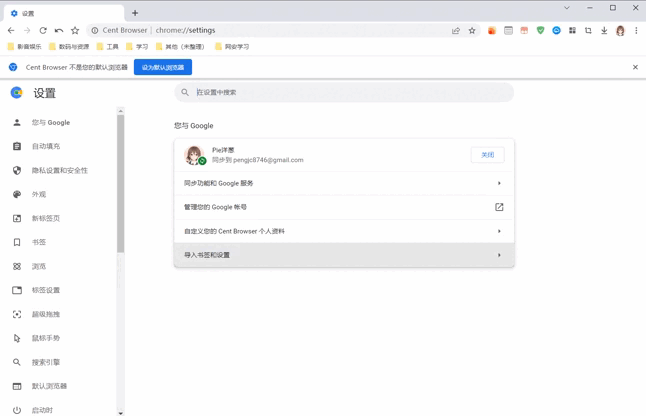Click the reload page icon

click(x=43, y=30)
